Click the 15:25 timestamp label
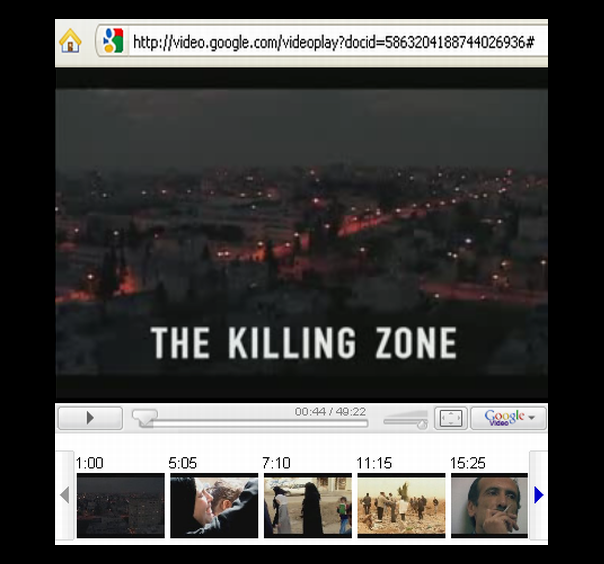 pos(468,463)
